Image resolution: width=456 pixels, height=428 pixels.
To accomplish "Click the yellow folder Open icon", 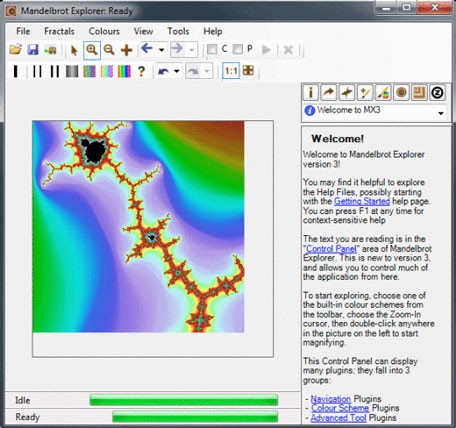I will pyautogui.click(x=15, y=50).
